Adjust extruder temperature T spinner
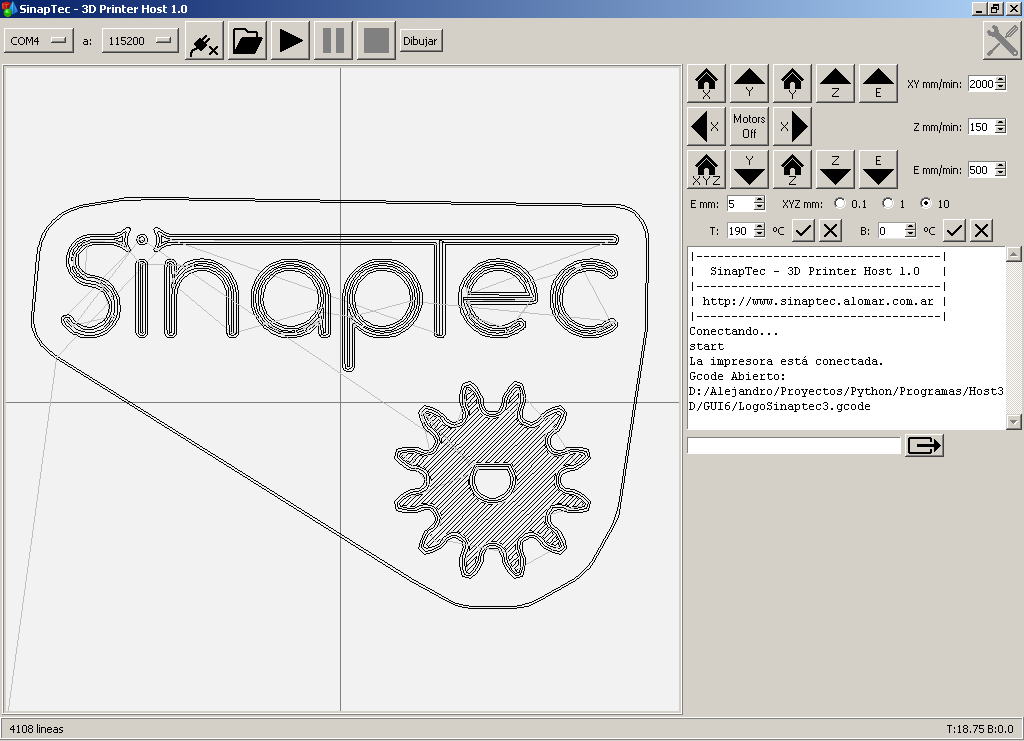The width and height of the screenshot is (1024, 741). coord(759,230)
